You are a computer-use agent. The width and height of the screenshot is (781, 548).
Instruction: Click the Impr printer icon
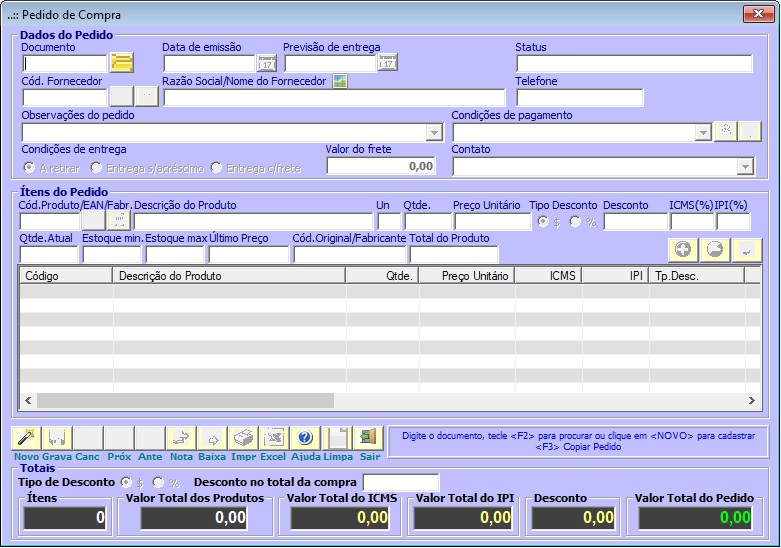[243, 438]
